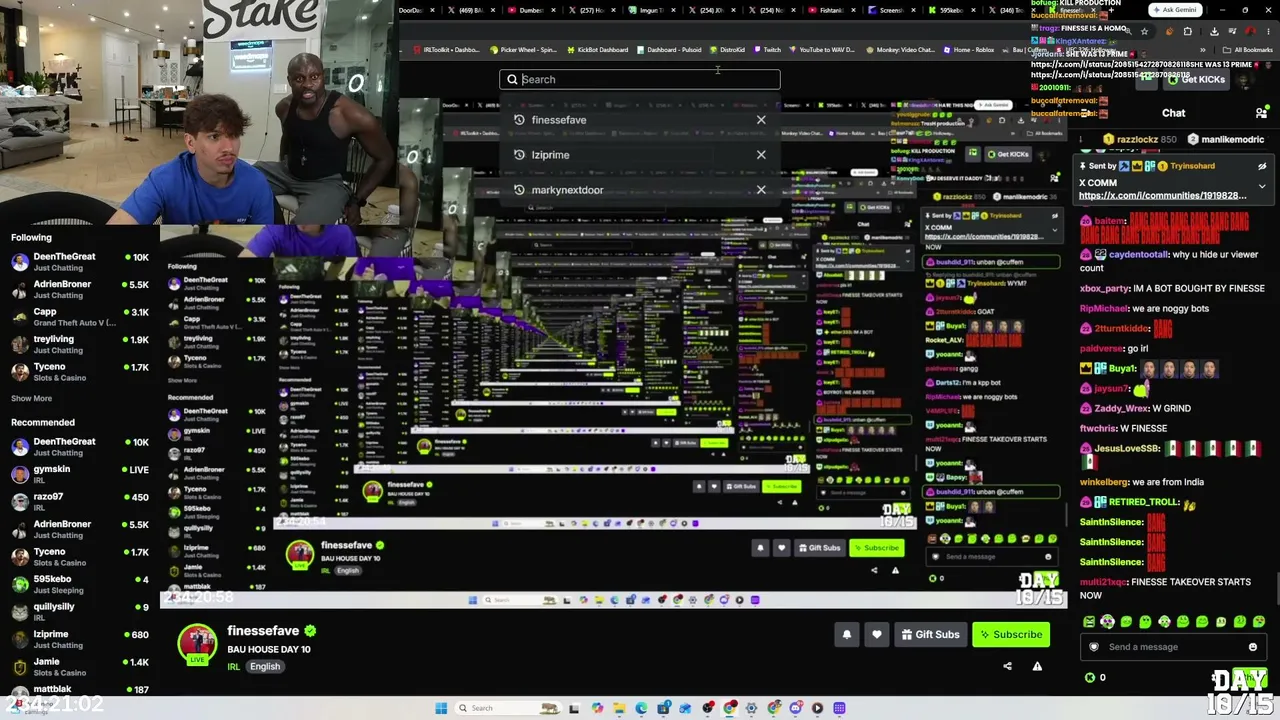The image size is (1280, 720).
Task: Expand the pinned X COMM message
Action: pos(1262,185)
